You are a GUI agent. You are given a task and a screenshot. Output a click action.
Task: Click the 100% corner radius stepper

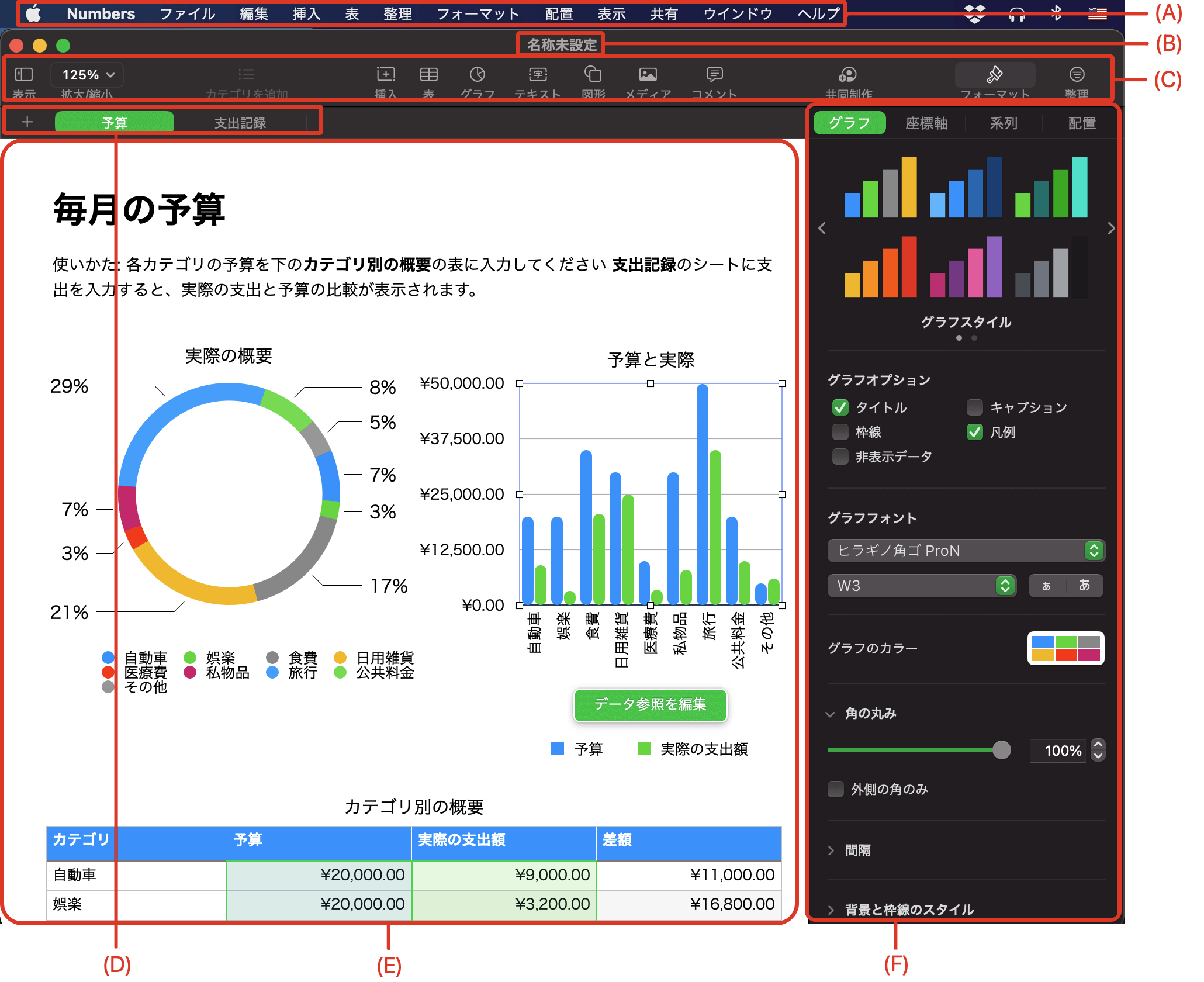[1098, 750]
